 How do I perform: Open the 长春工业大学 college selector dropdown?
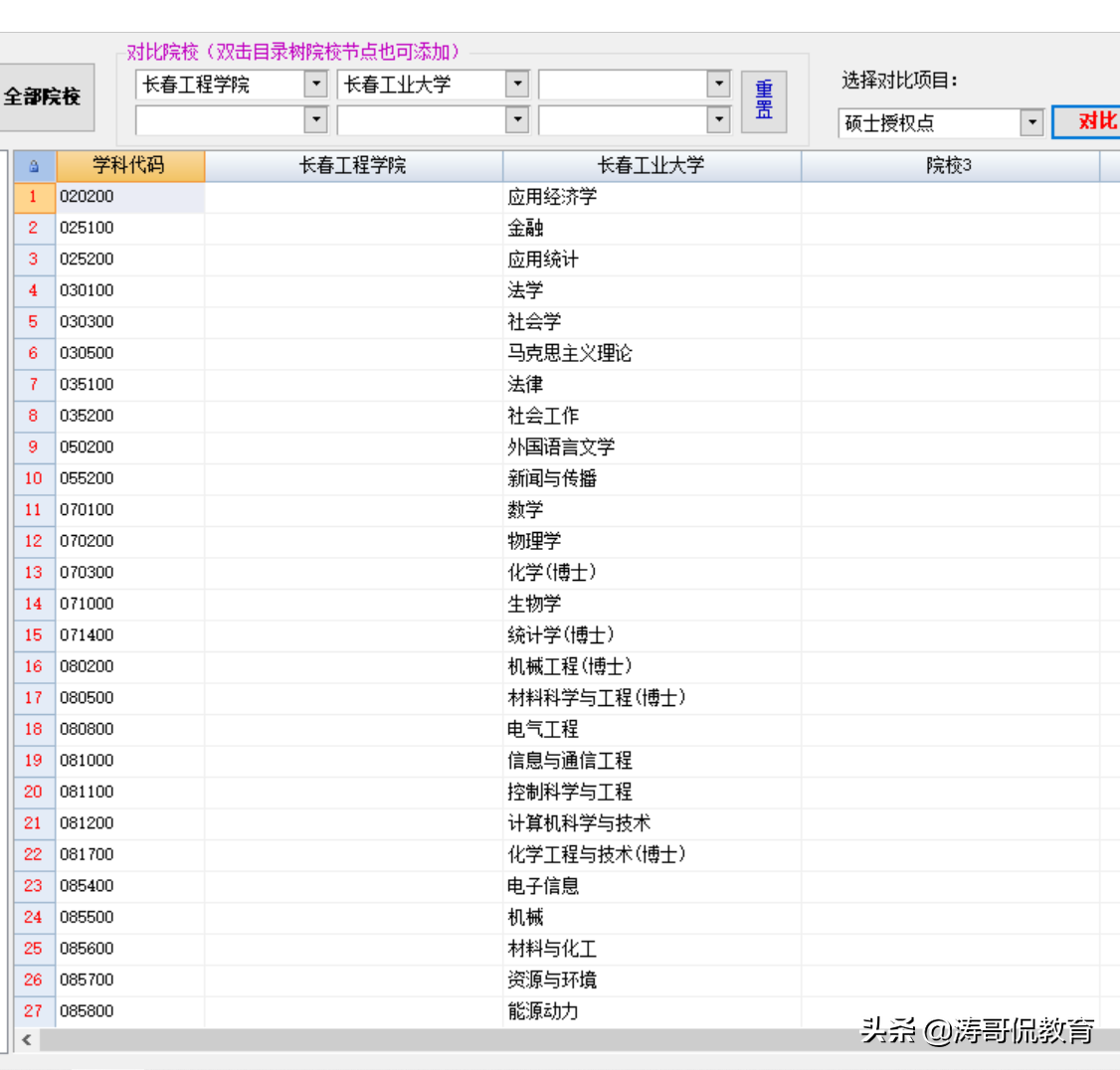tap(518, 84)
